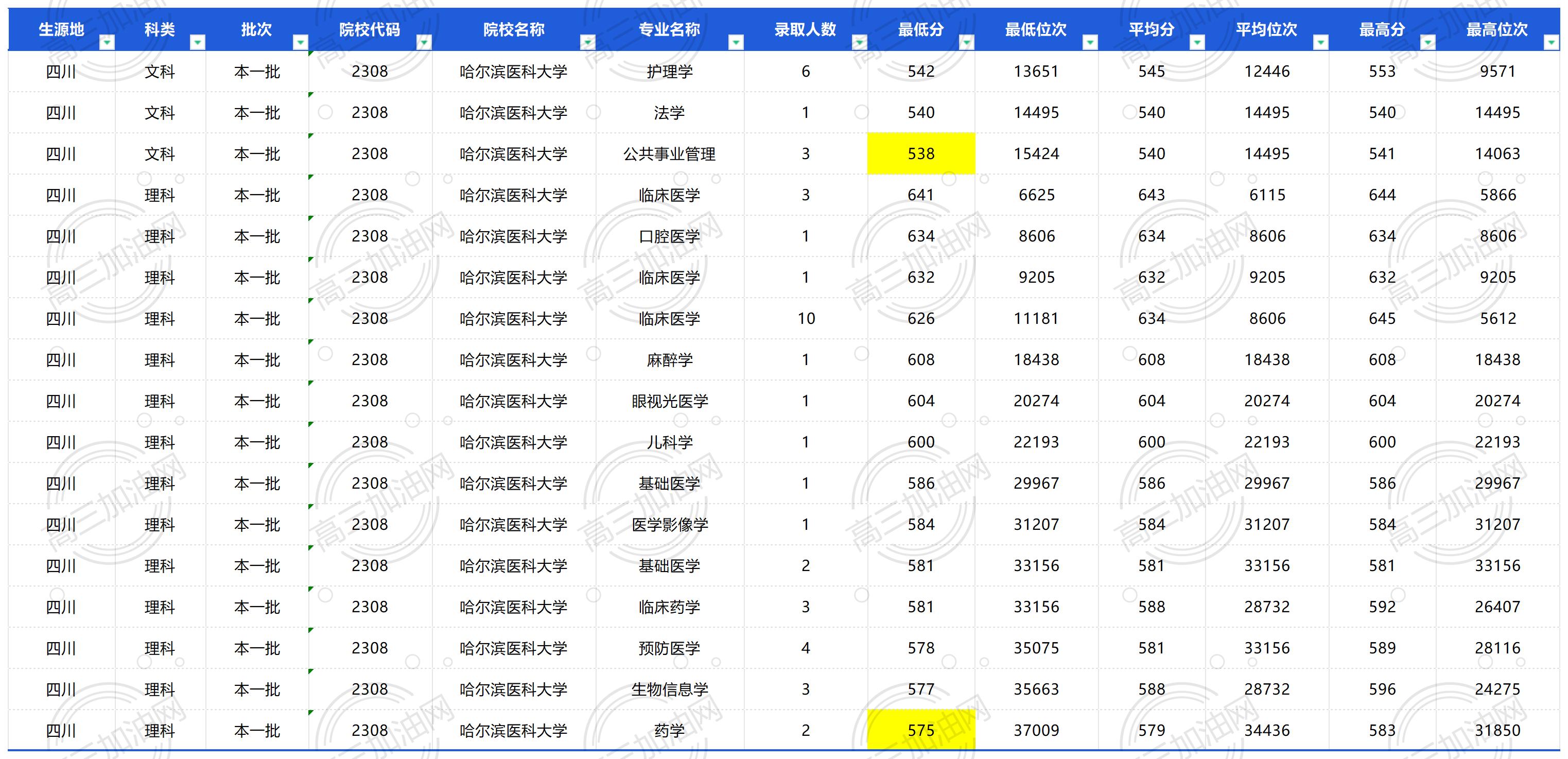
Task: Click the 临床药学 major cell
Action: click(670, 607)
